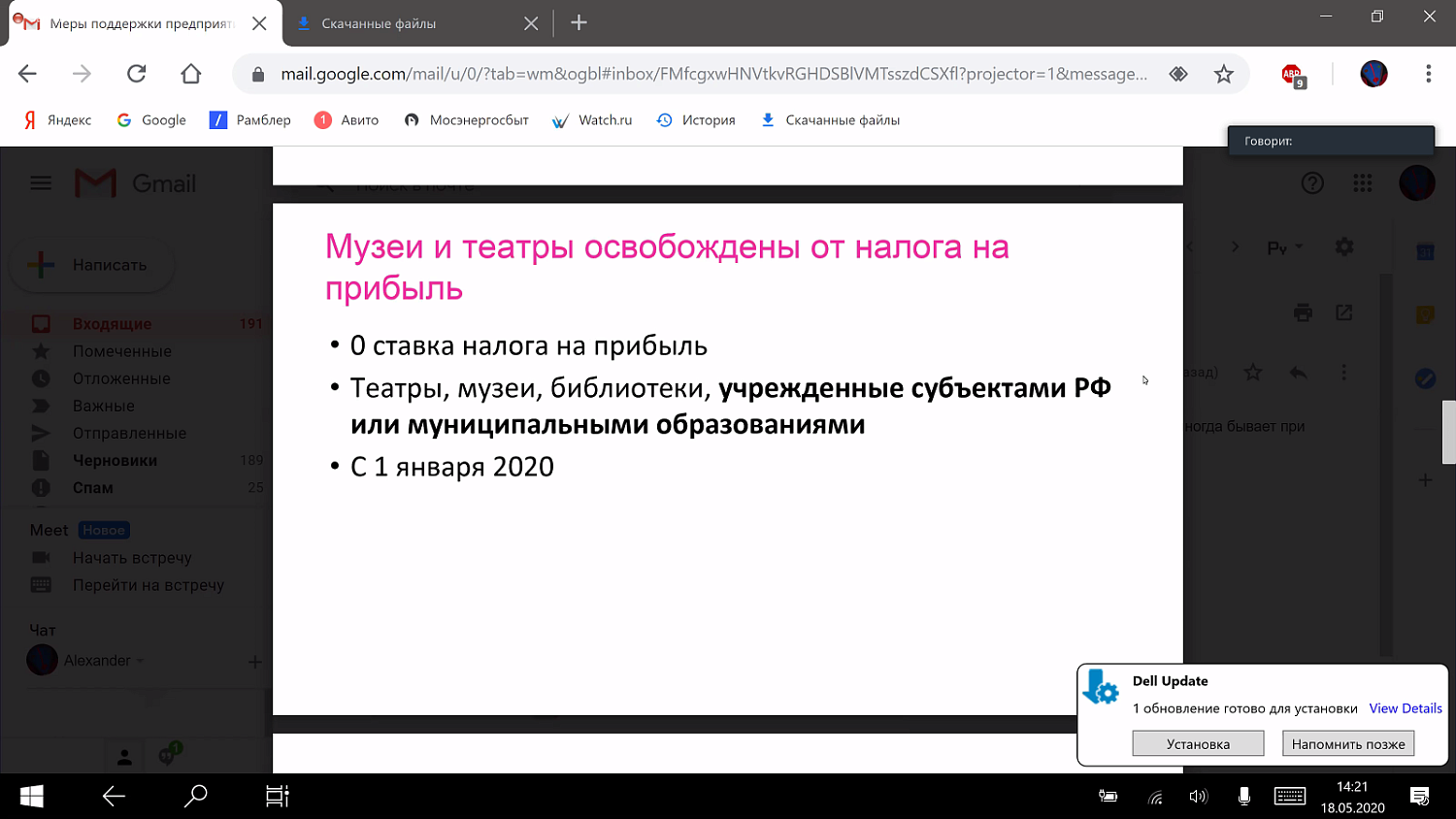The height and width of the screenshot is (819, 1456).
Task: Select the Меры поддержки предприятий tab
Action: click(x=142, y=23)
